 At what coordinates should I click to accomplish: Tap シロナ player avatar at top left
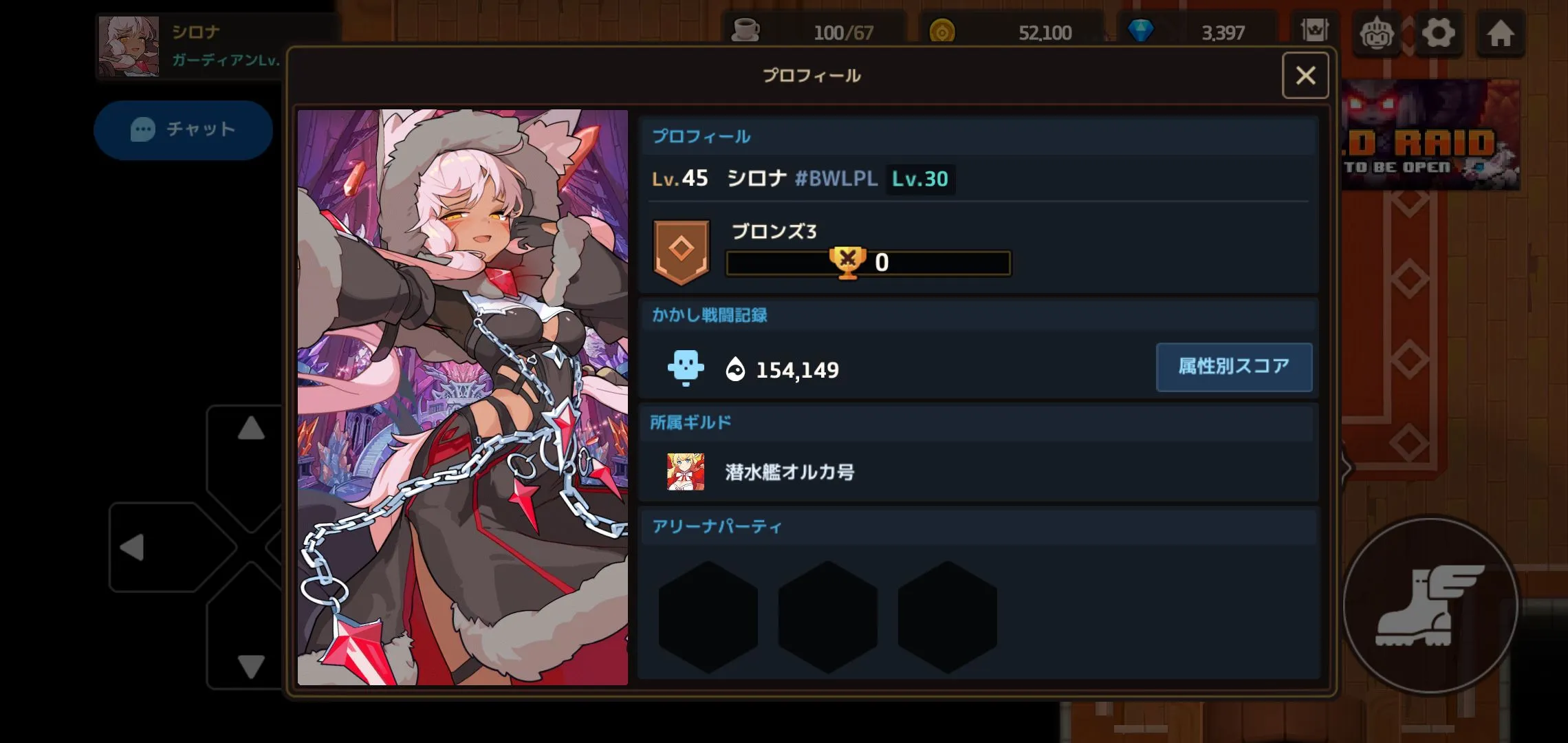[129, 46]
